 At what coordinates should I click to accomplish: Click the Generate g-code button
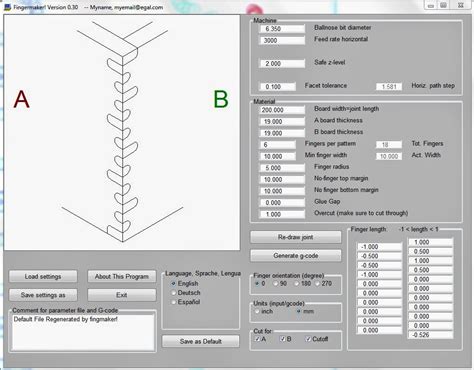[296, 256]
